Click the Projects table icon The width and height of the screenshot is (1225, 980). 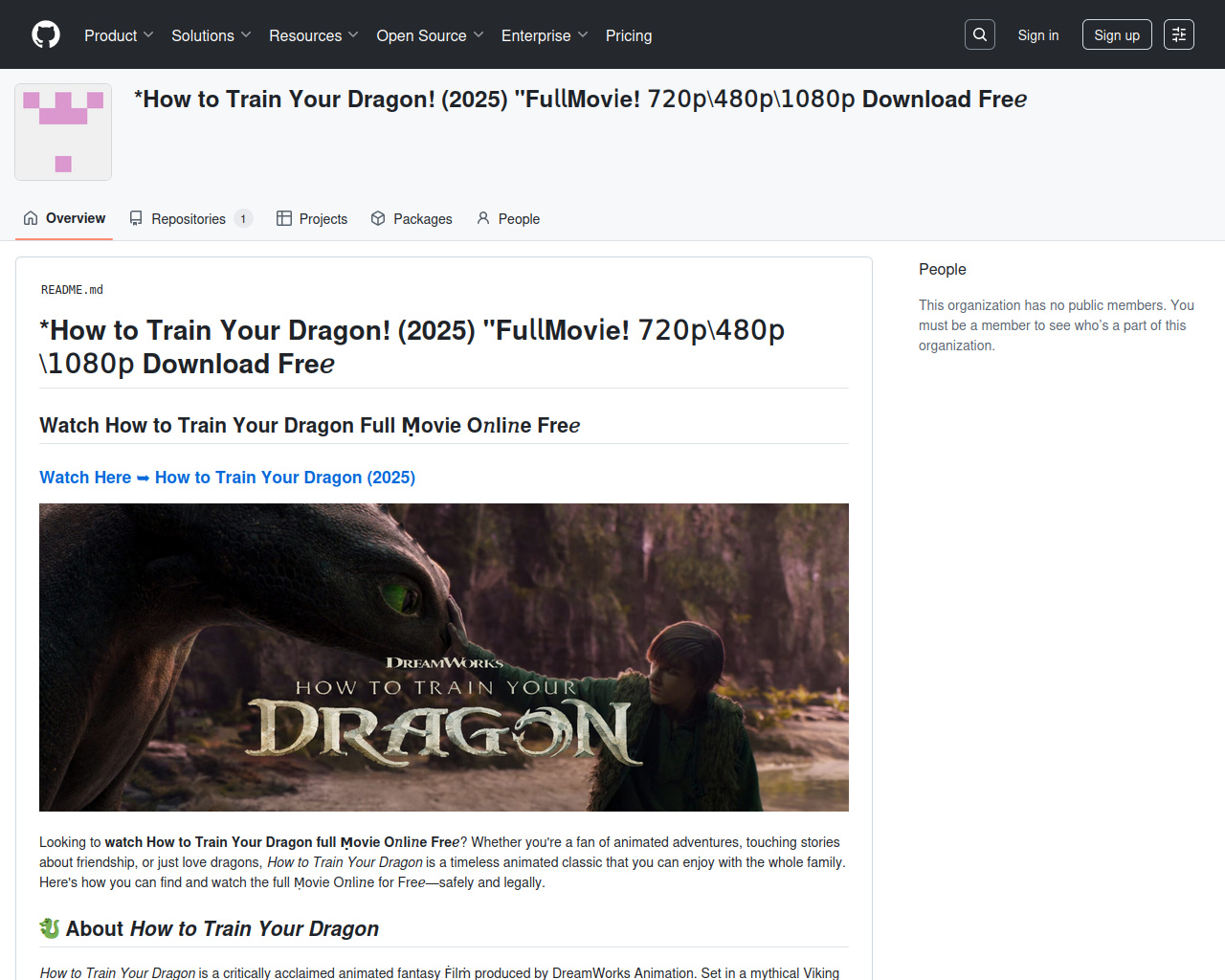coord(284,218)
